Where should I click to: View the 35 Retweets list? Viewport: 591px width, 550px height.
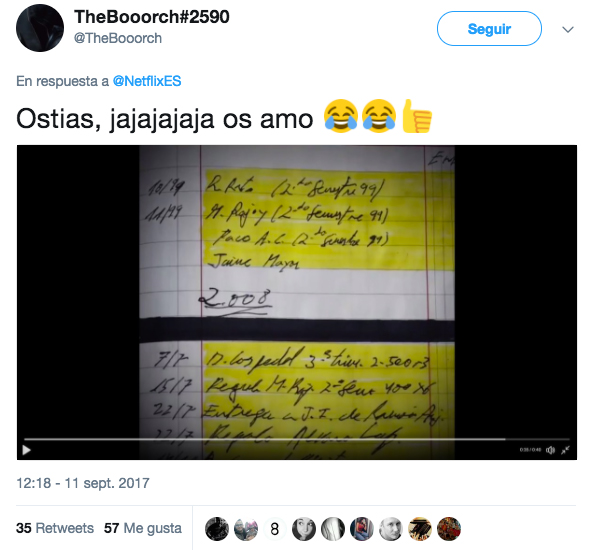point(55,528)
